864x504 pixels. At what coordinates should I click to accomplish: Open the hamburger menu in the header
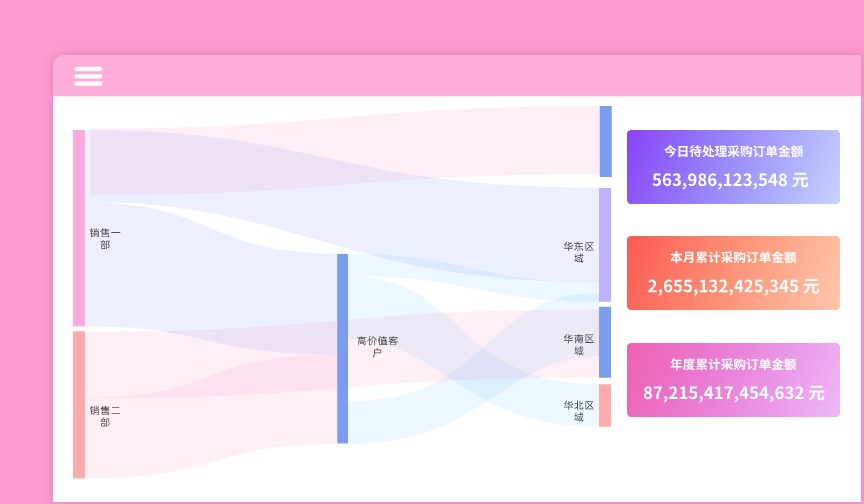[x=88, y=76]
